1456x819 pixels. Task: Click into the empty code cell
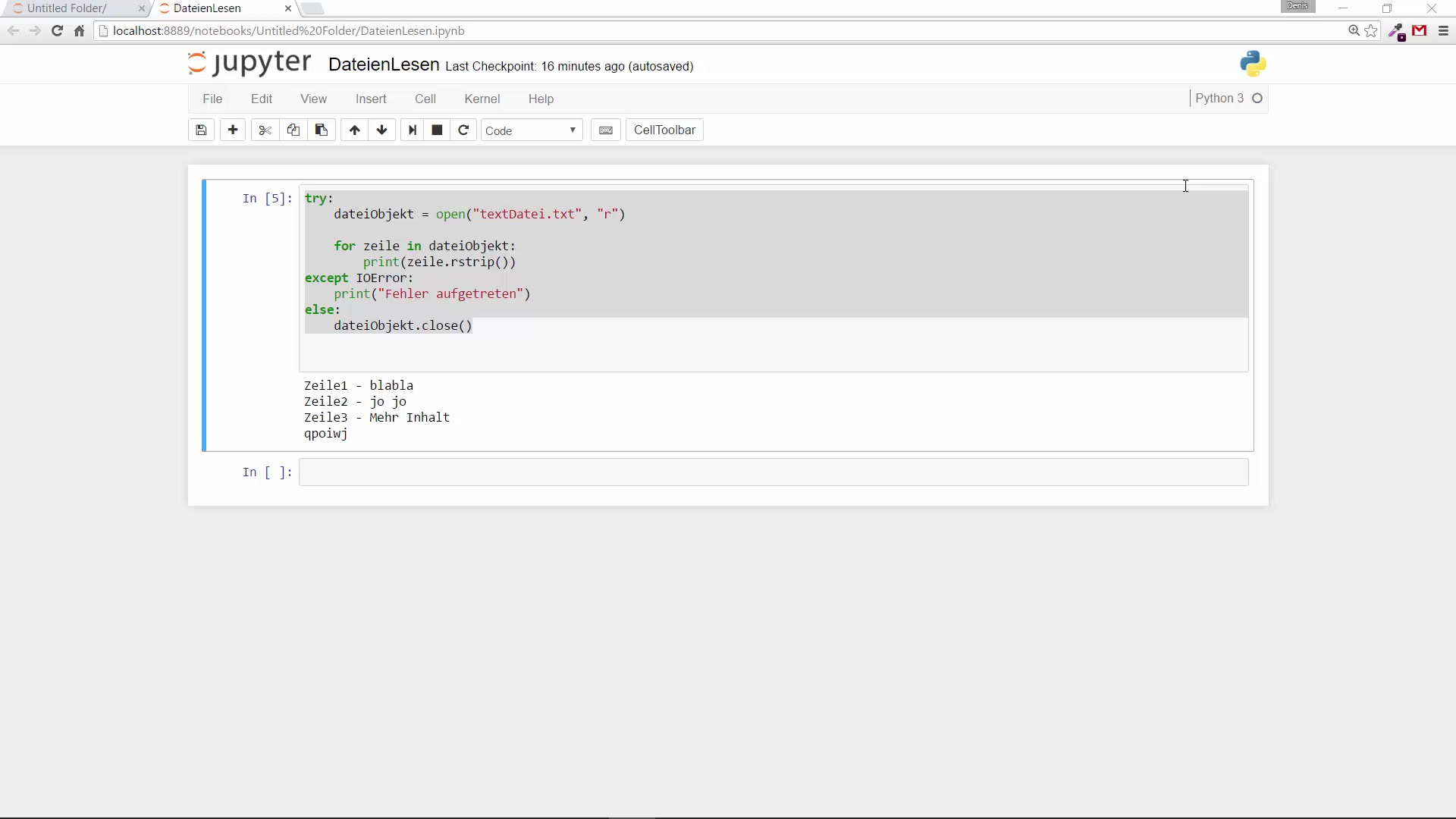click(x=773, y=472)
